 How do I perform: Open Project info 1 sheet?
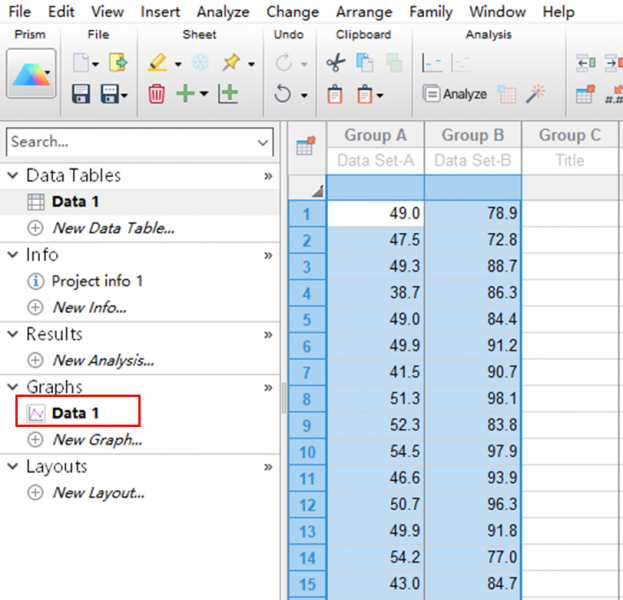click(97, 281)
